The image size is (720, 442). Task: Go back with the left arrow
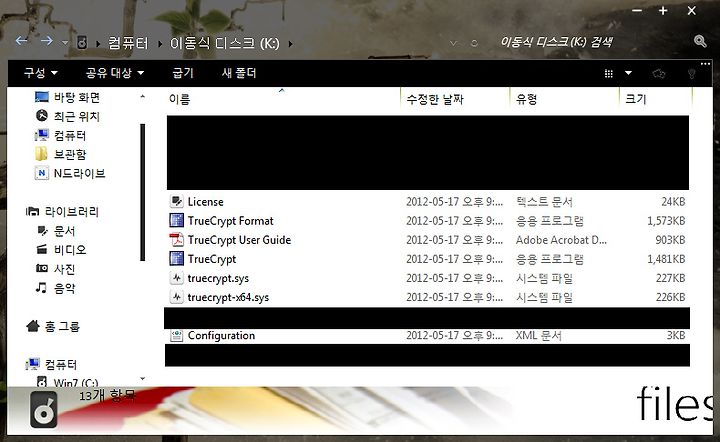(x=22, y=41)
